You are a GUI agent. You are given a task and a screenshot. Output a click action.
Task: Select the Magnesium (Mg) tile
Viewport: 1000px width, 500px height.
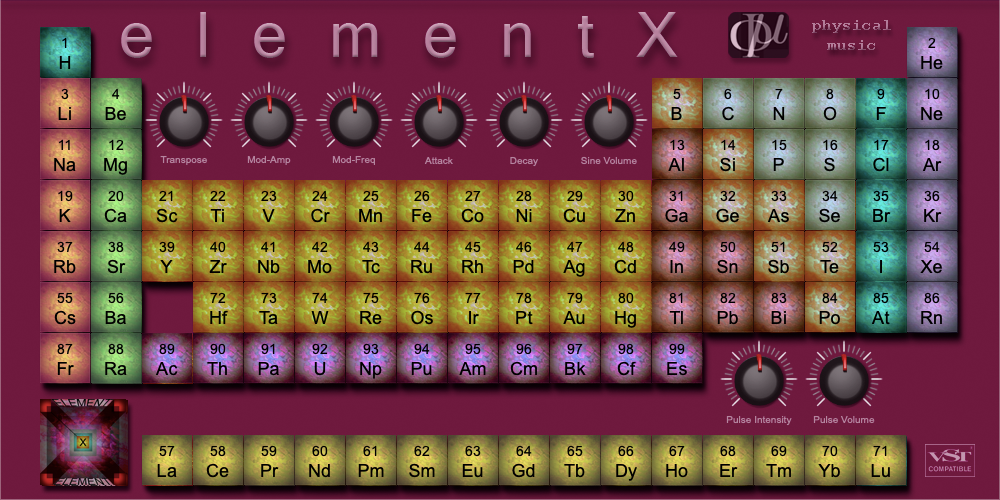116,154
